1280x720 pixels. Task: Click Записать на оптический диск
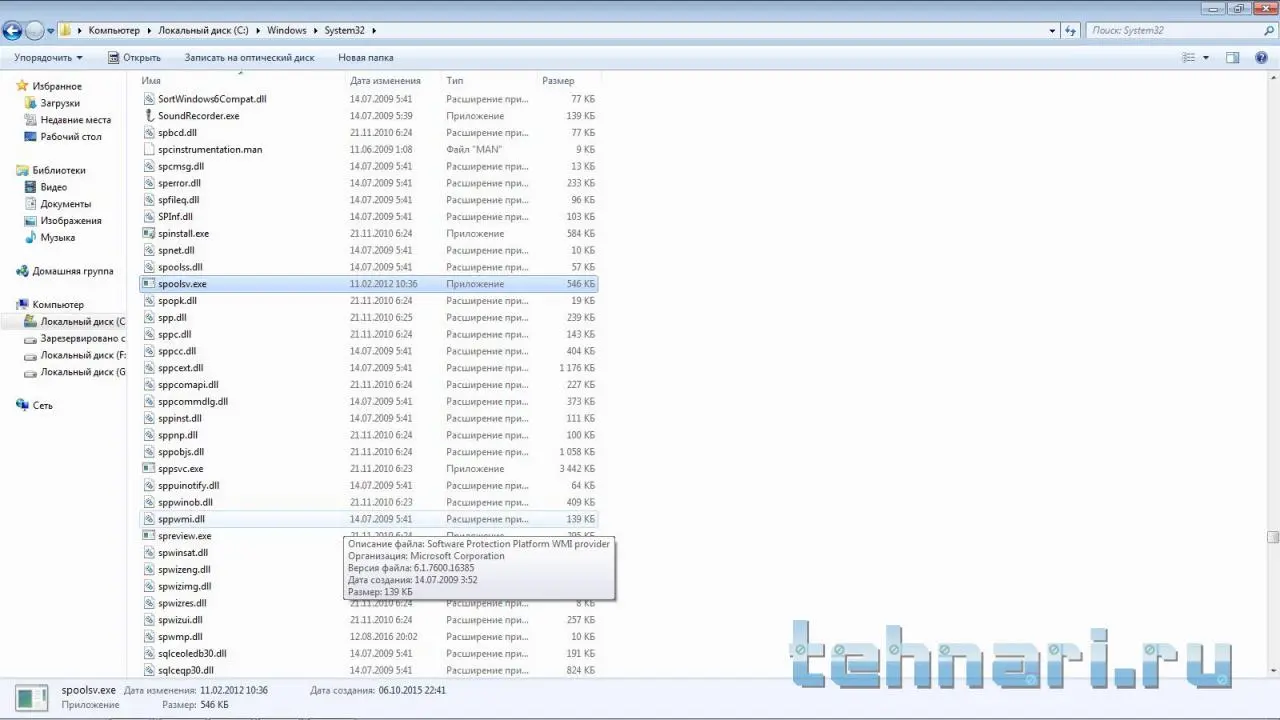[249, 58]
